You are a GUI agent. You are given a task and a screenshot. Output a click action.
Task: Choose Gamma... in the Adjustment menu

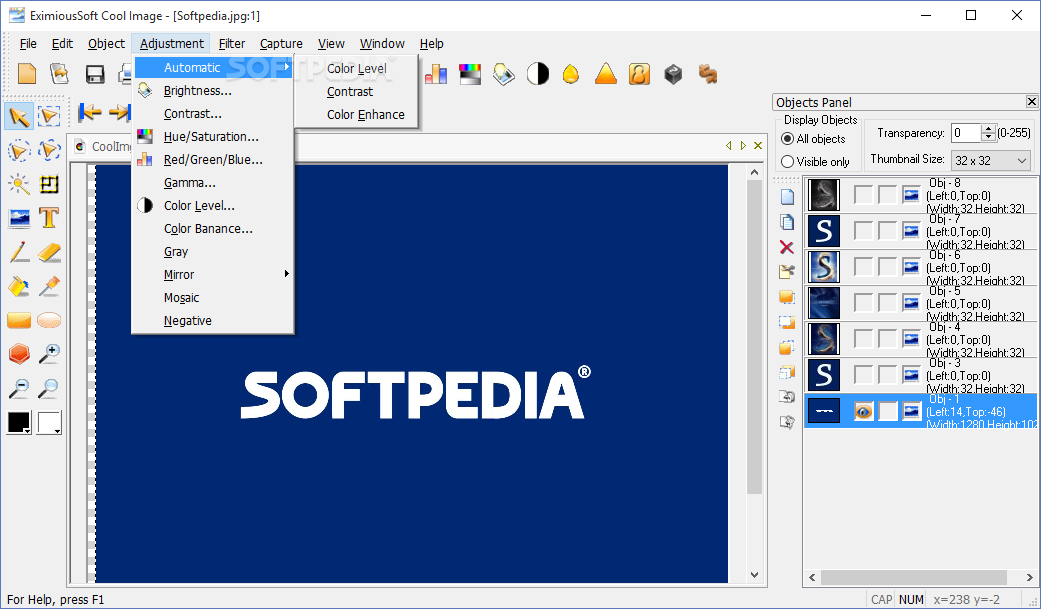click(212, 183)
